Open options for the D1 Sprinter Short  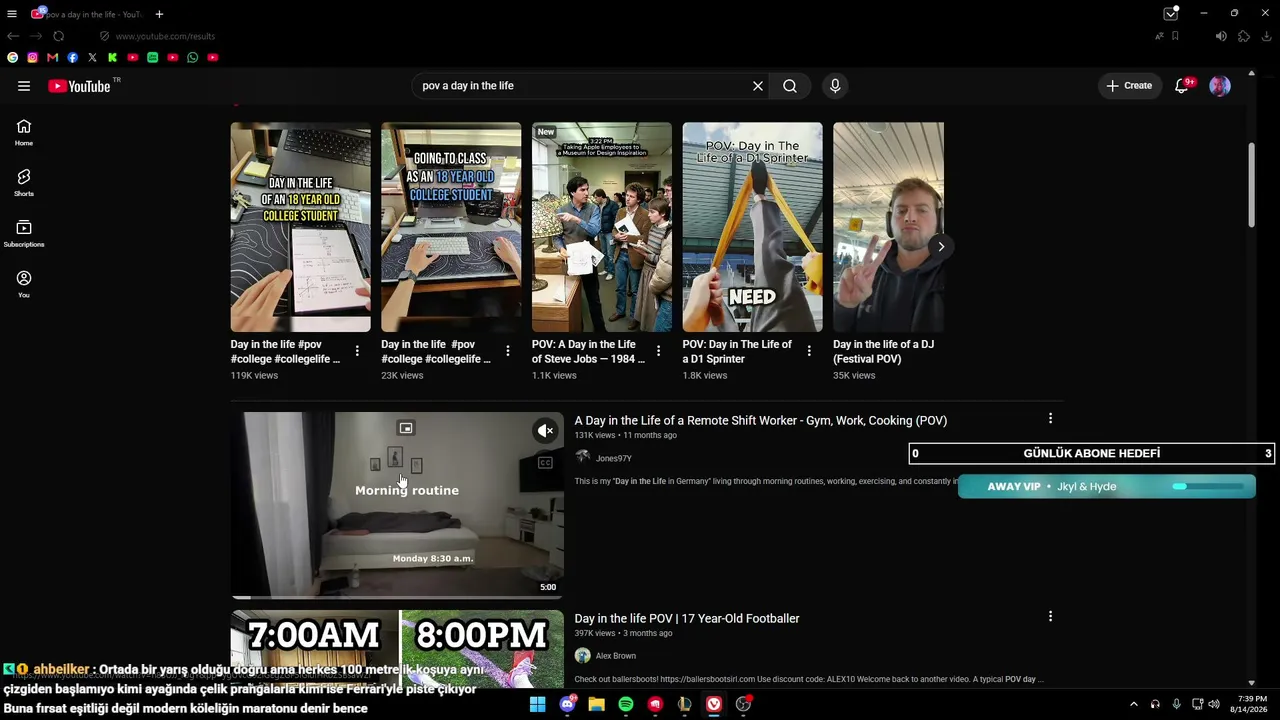[x=809, y=352]
